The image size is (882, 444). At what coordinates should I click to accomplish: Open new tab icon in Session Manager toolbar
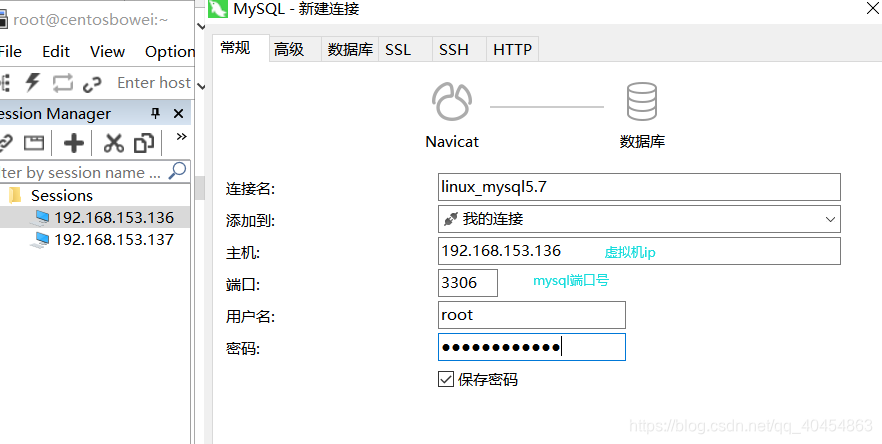pyautogui.click(x=34, y=143)
